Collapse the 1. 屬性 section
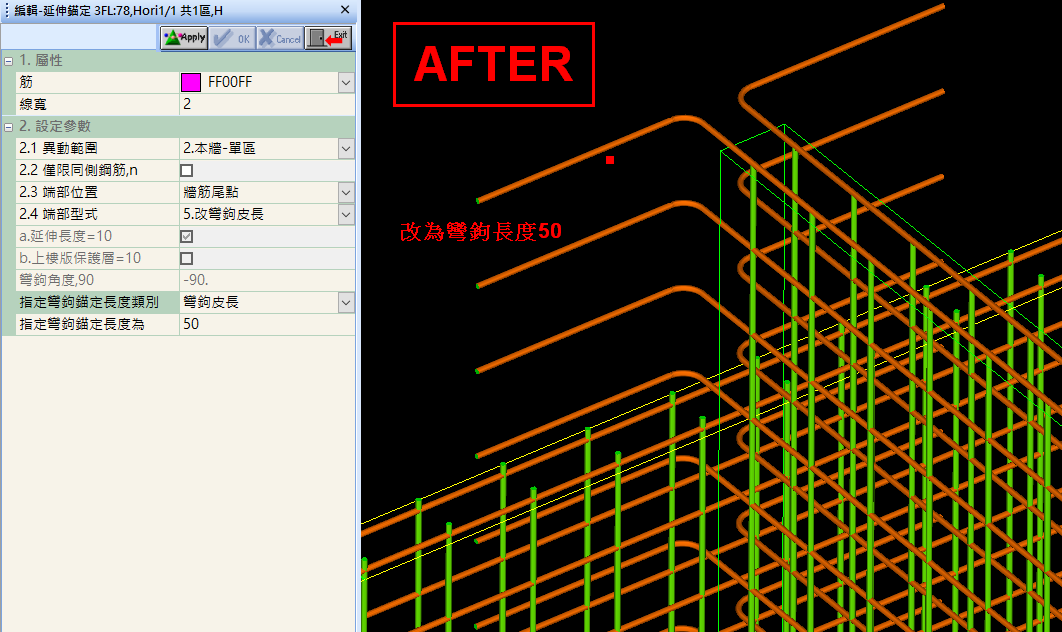 coord(8,61)
